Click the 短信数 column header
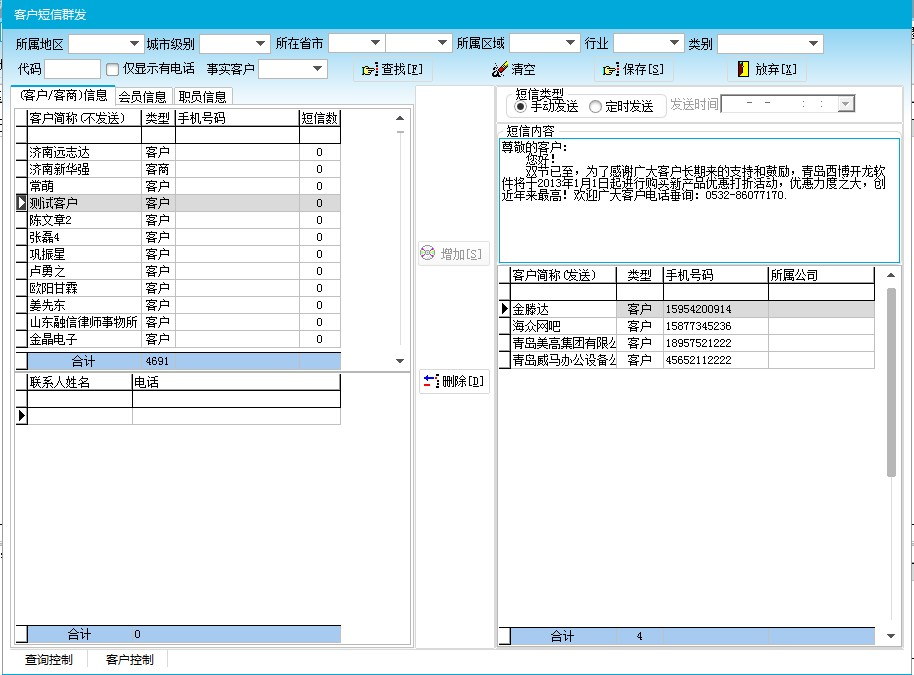The width and height of the screenshot is (914, 675). [319, 118]
